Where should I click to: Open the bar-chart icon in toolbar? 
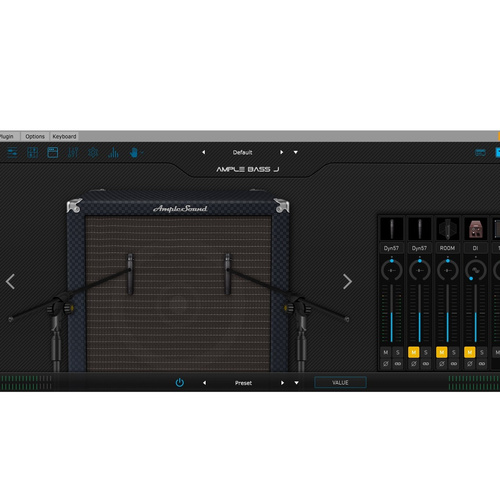click(x=113, y=153)
